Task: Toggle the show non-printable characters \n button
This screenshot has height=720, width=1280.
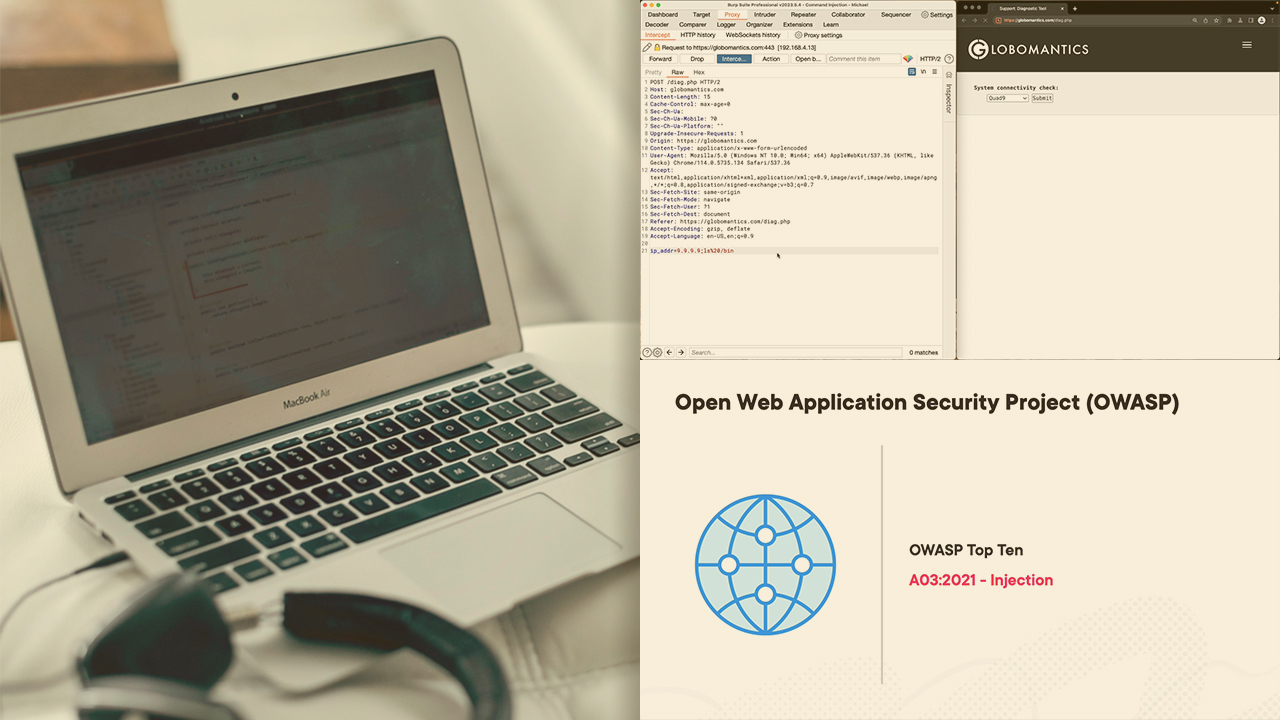Action: 923,72
